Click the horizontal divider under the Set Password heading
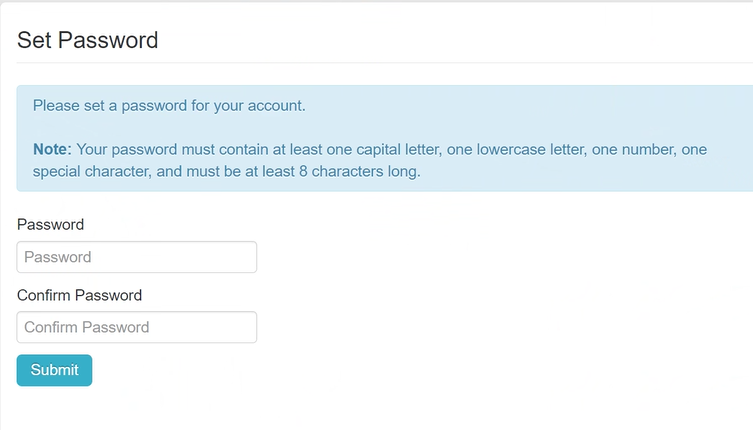 [380, 63]
